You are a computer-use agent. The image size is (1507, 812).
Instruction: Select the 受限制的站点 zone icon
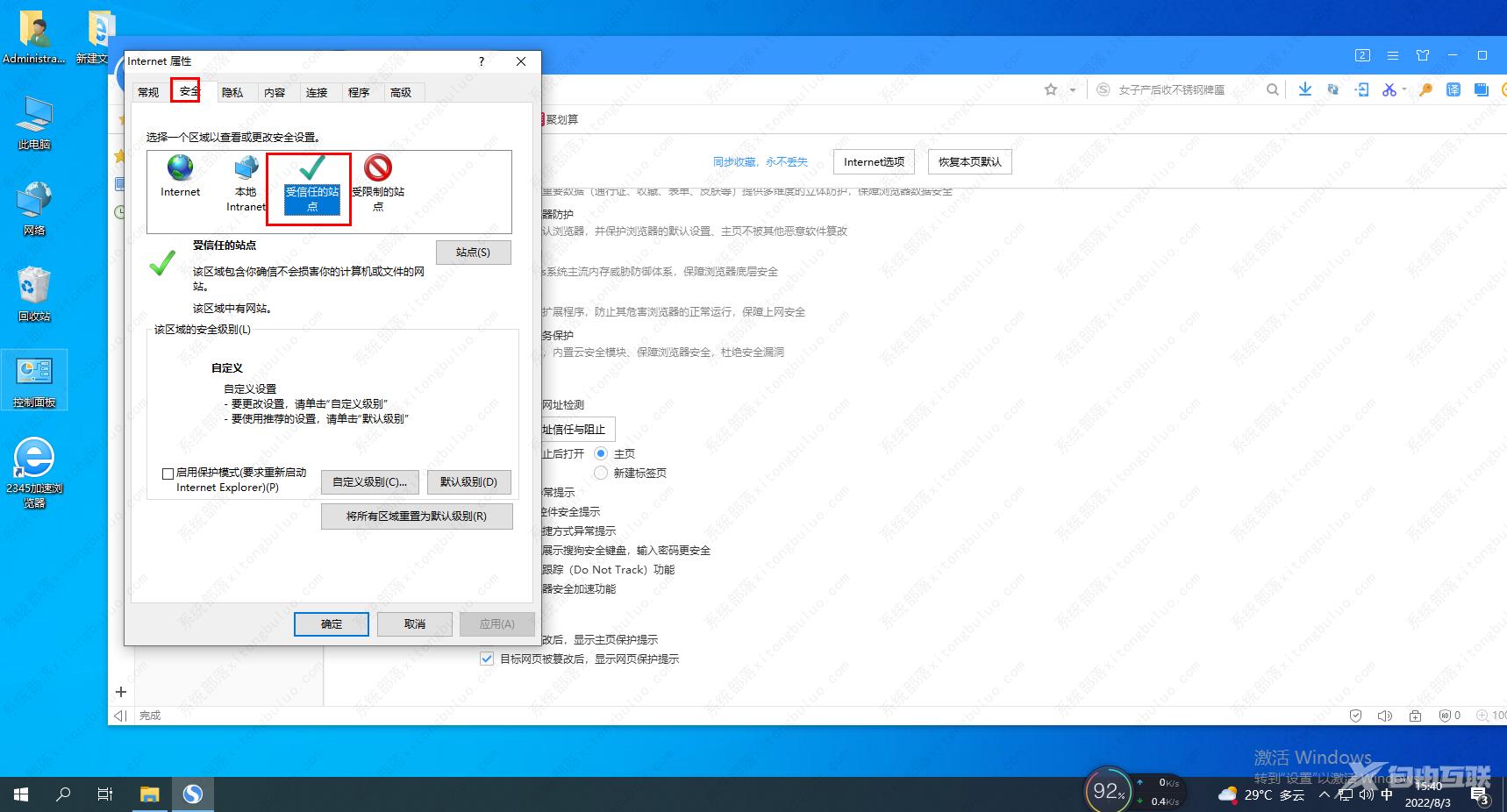378,183
